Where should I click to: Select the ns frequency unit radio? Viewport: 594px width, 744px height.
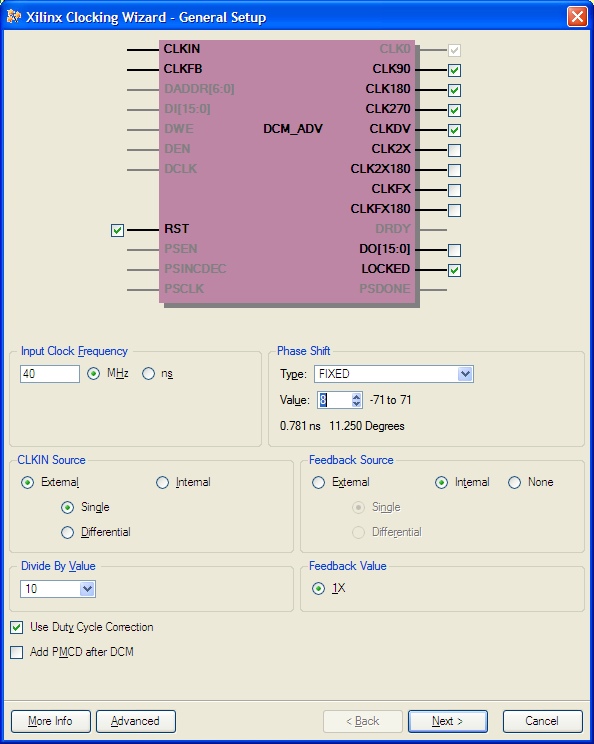pos(148,374)
